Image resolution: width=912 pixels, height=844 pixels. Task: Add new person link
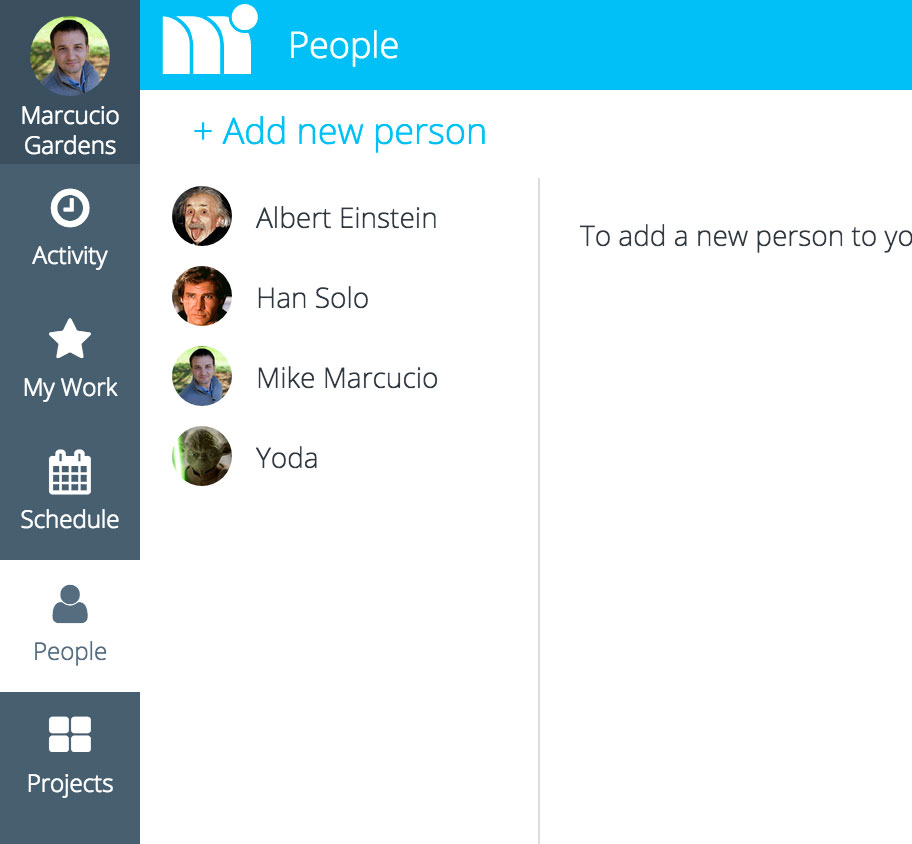[x=340, y=132]
